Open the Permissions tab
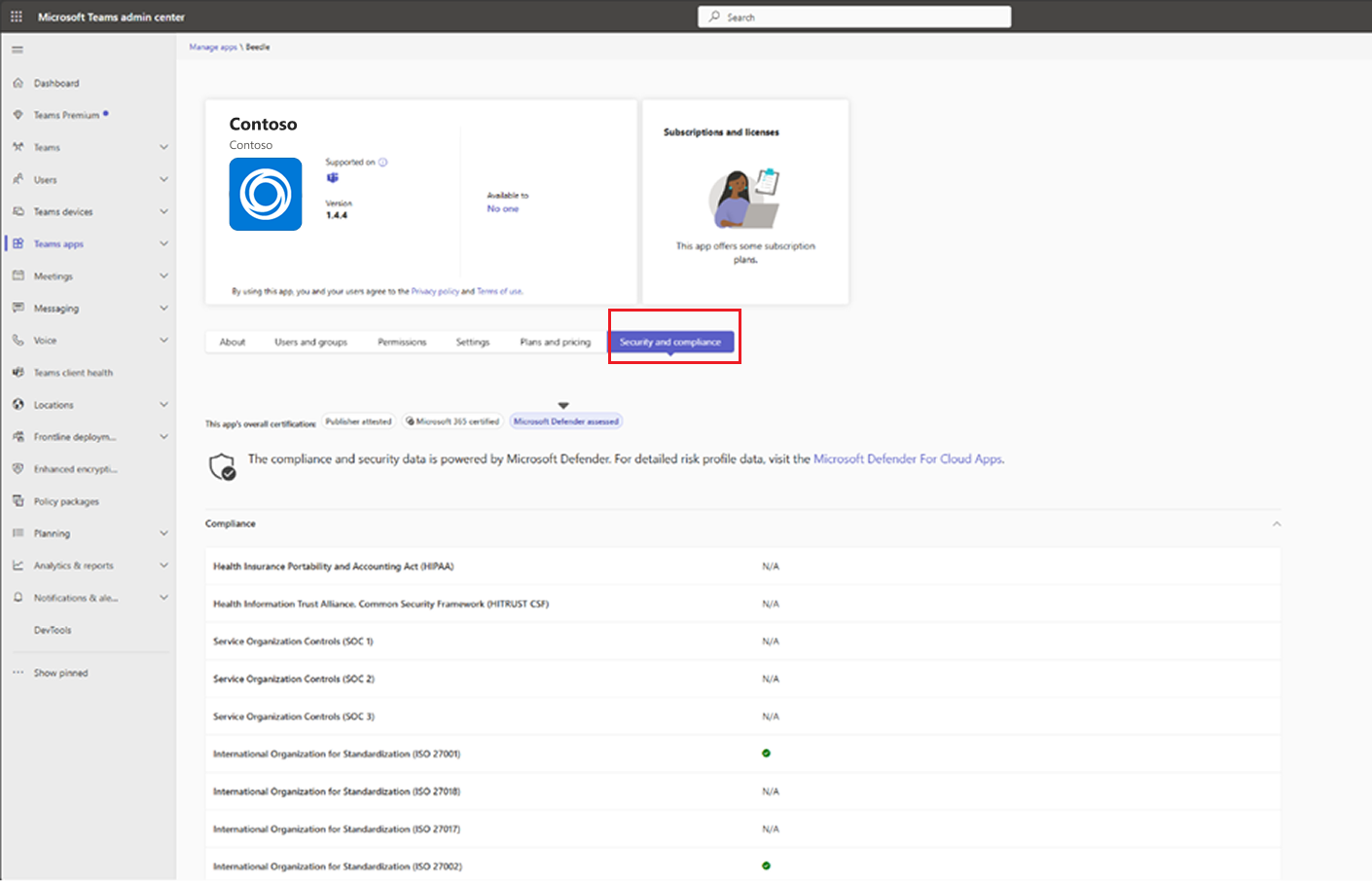 [x=401, y=342]
